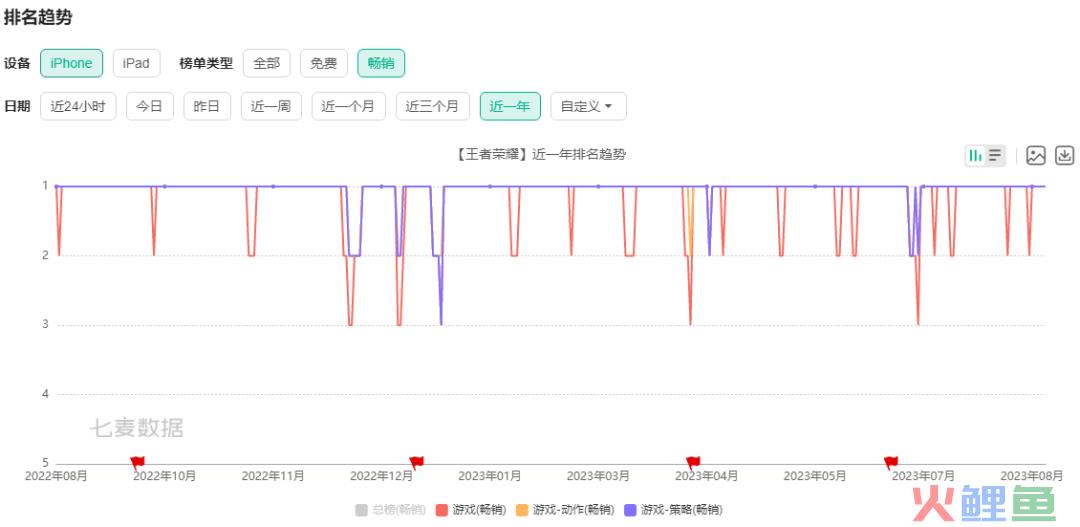Click the 2023年08月 axis label
The width and height of the screenshot is (1080, 527).
coord(1032,475)
